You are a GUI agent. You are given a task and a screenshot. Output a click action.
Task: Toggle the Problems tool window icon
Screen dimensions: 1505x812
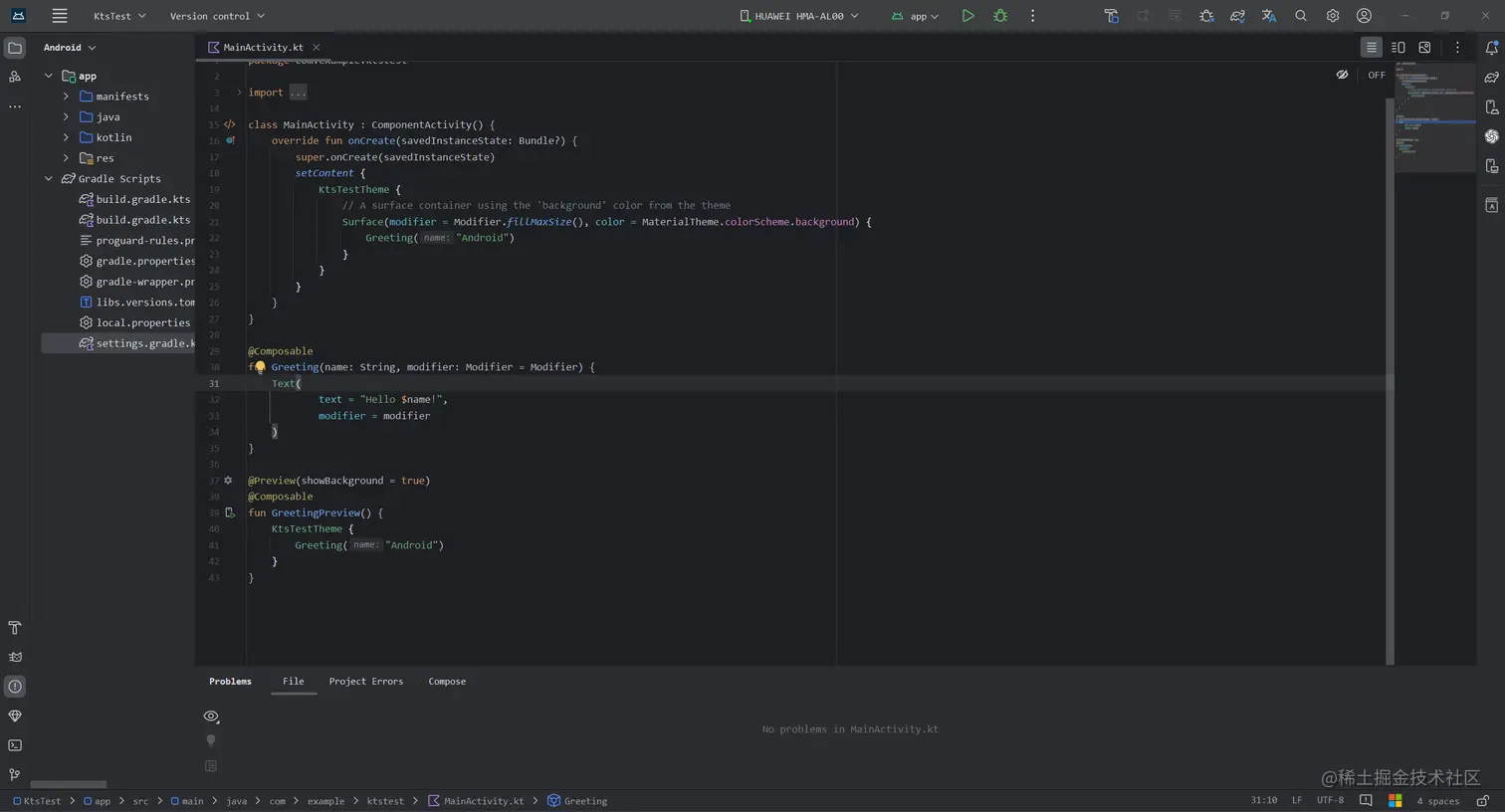click(15, 687)
